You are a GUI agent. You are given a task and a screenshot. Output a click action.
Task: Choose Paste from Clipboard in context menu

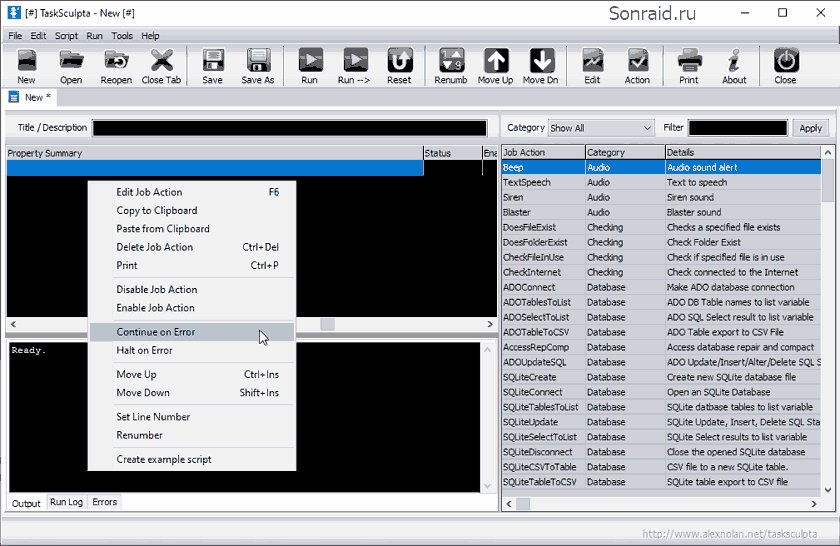click(x=192, y=229)
